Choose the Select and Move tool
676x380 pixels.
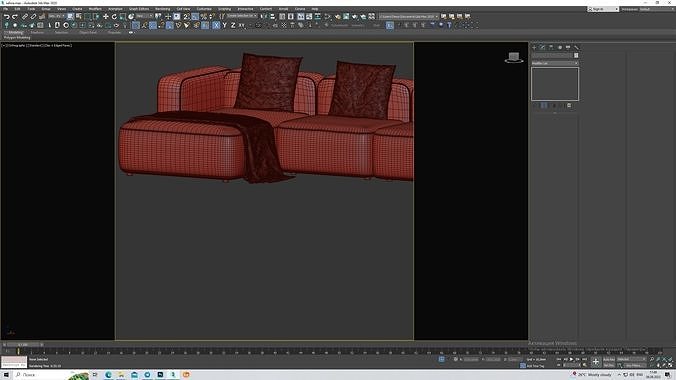coord(106,16)
